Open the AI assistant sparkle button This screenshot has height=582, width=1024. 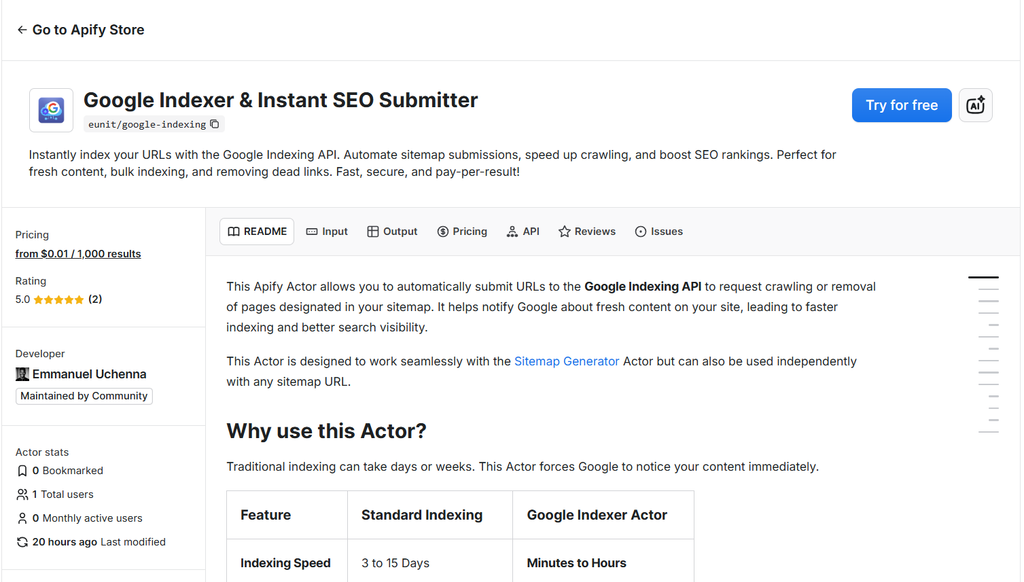pos(975,105)
